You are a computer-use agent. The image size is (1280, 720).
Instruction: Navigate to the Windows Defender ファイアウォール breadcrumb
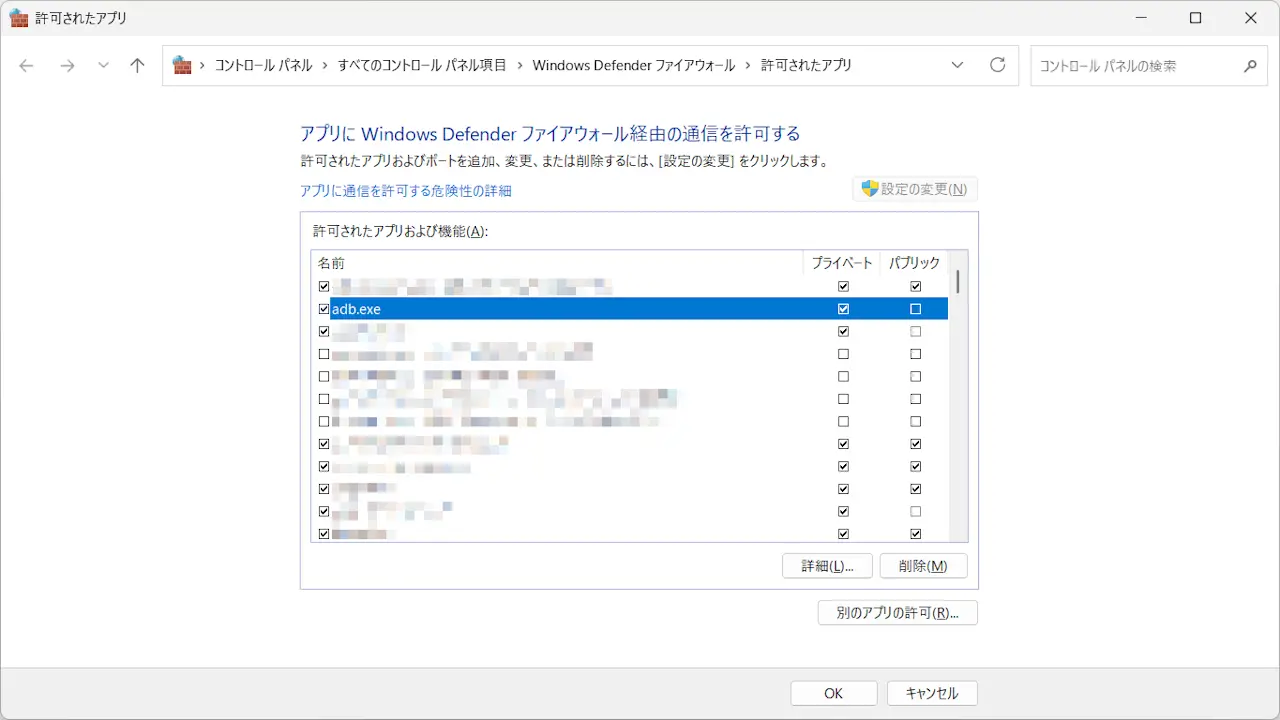633,65
